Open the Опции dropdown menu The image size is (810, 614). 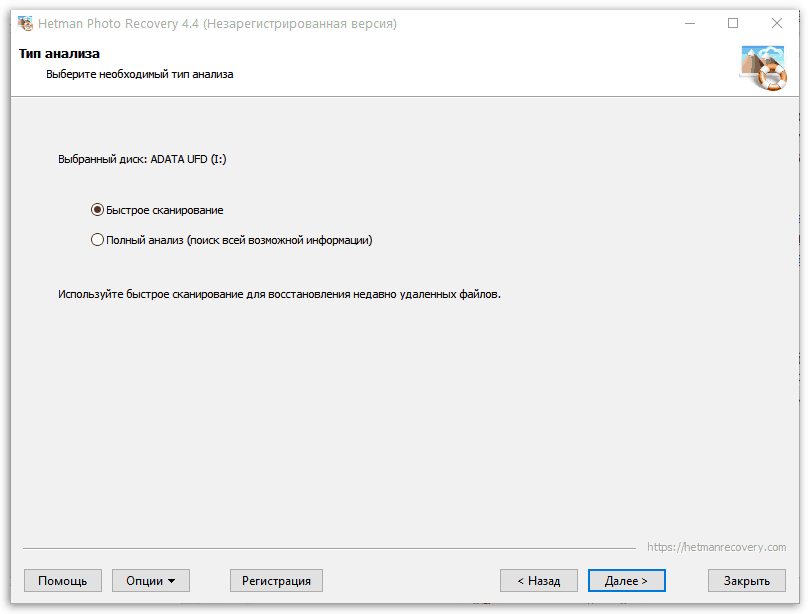pyautogui.click(x=151, y=580)
